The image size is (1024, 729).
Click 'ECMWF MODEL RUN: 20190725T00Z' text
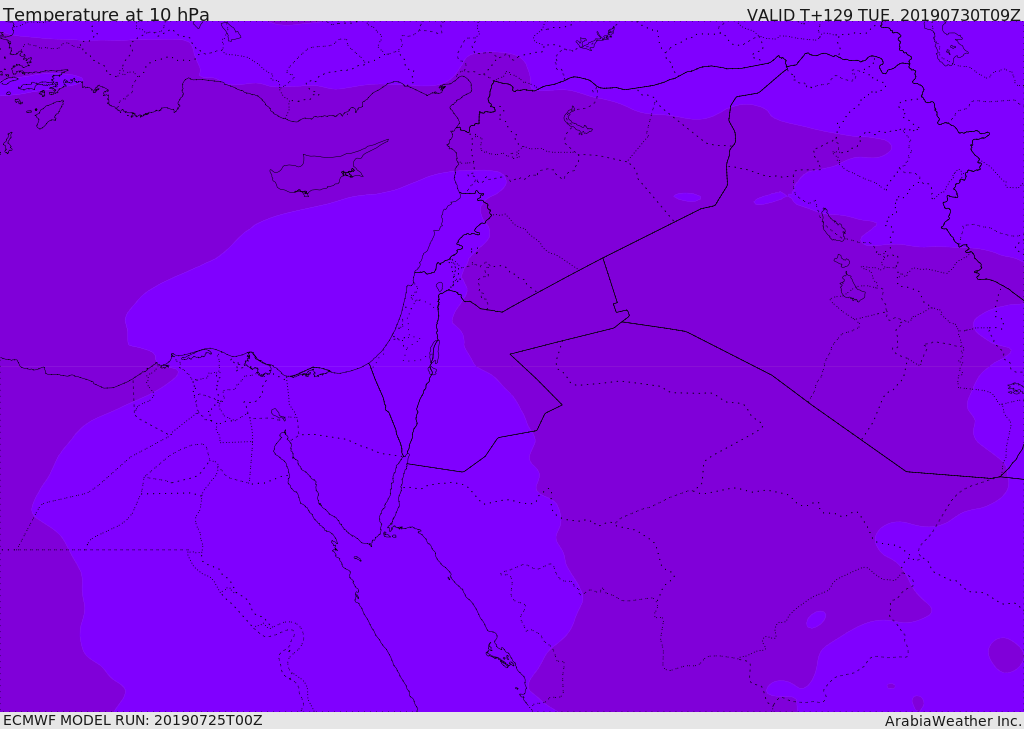point(133,720)
